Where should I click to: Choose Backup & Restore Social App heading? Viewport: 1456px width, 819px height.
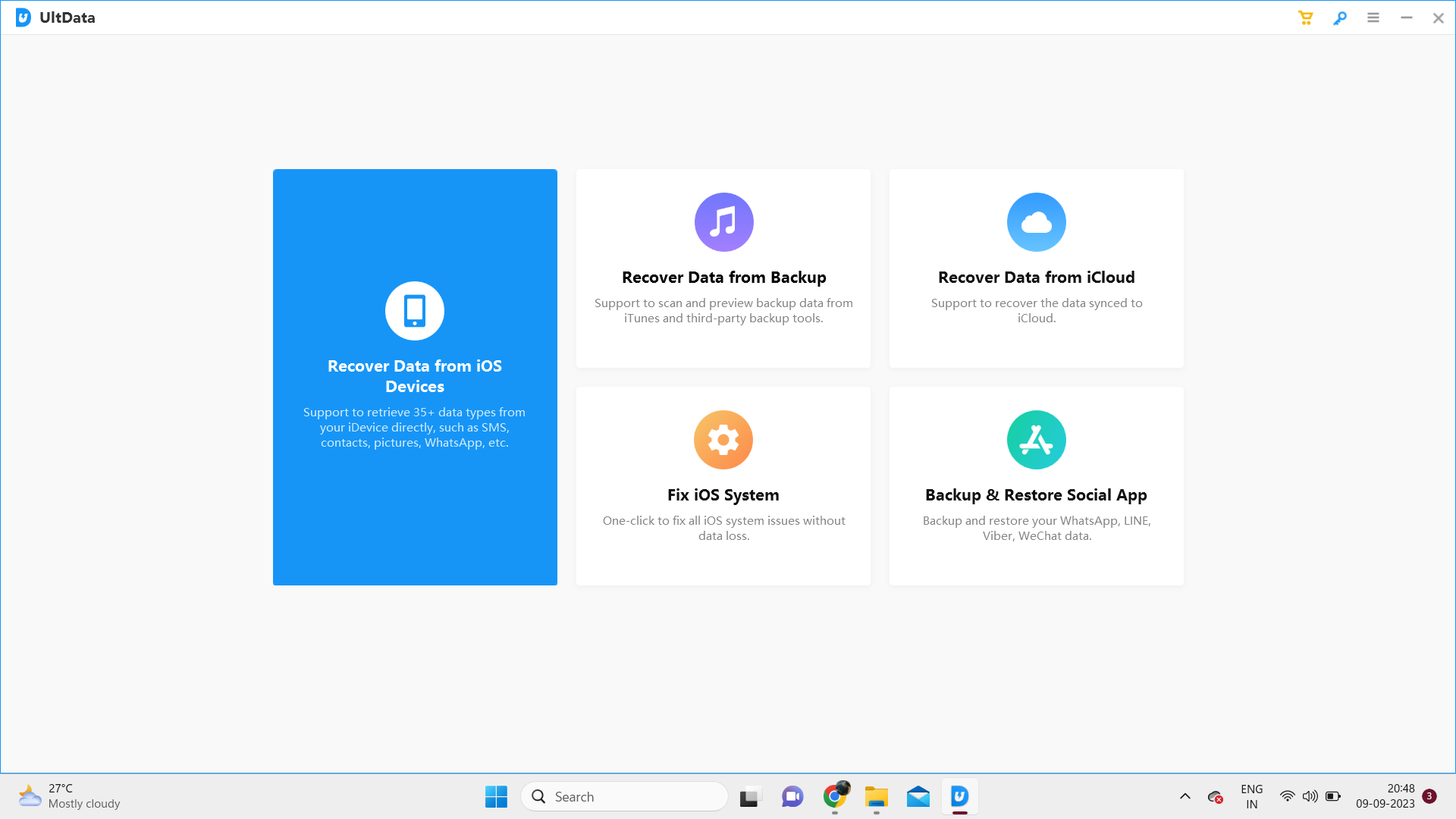click(x=1036, y=495)
